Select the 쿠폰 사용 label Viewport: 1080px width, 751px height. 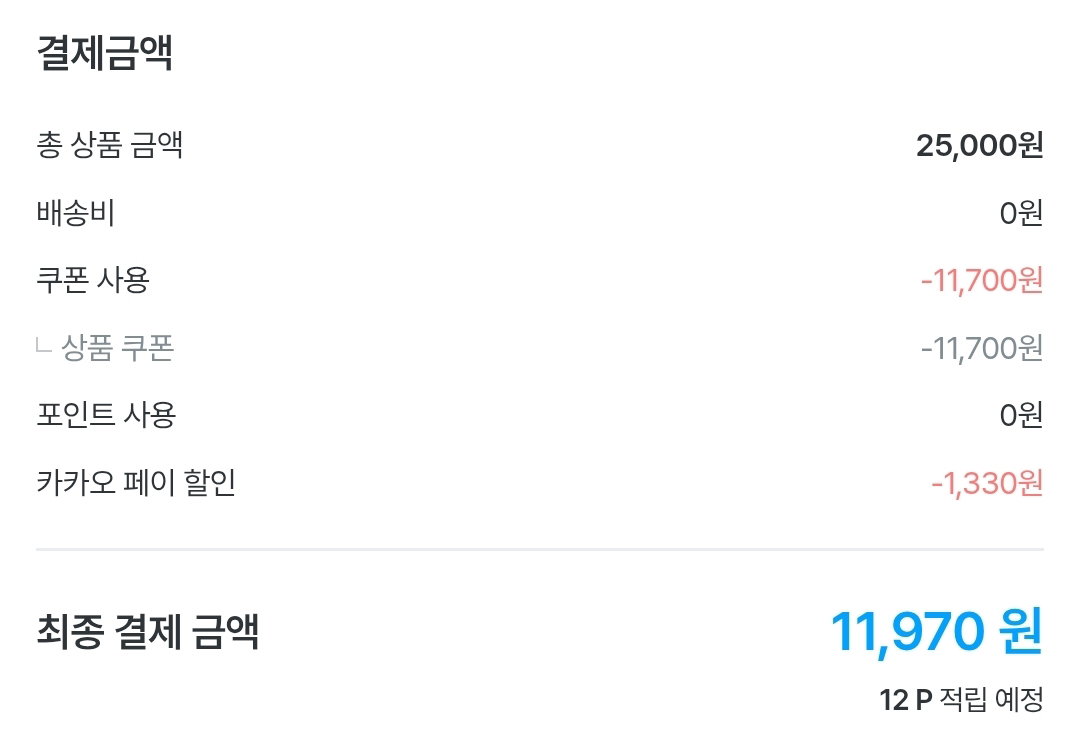pos(93,280)
